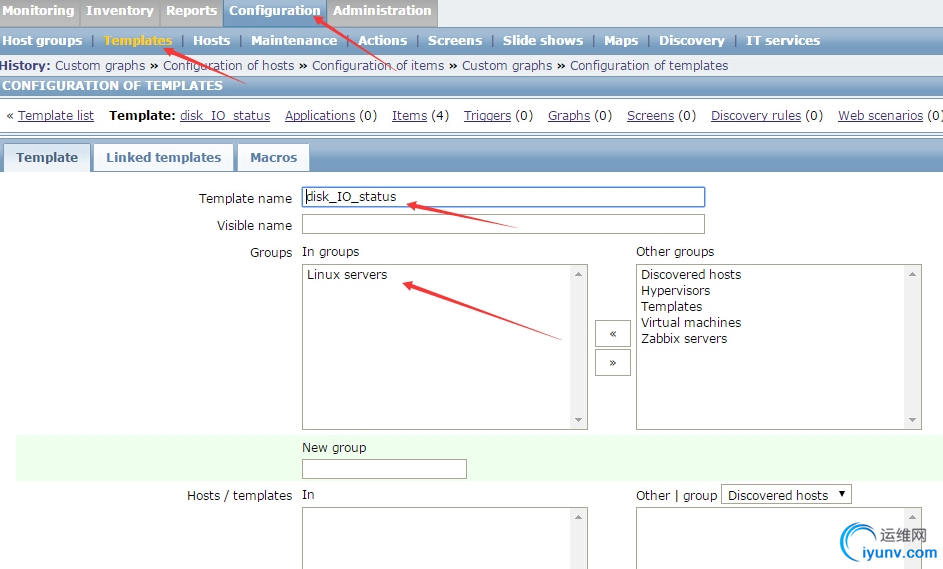Focus the Visible name field
This screenshot has height=569, width=943.
pyautogui.click(x=503, y=224)
